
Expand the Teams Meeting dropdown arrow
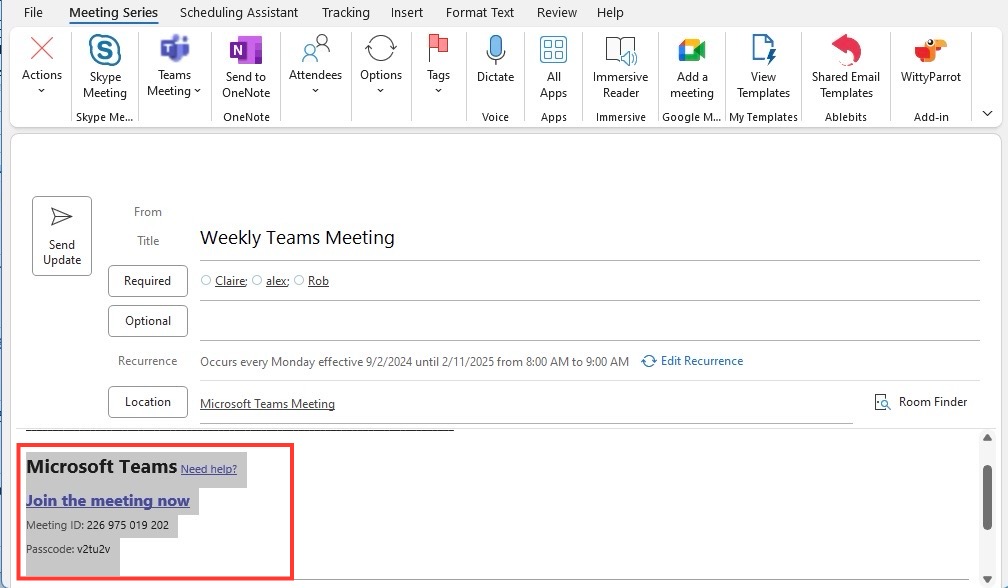point(197,91)
